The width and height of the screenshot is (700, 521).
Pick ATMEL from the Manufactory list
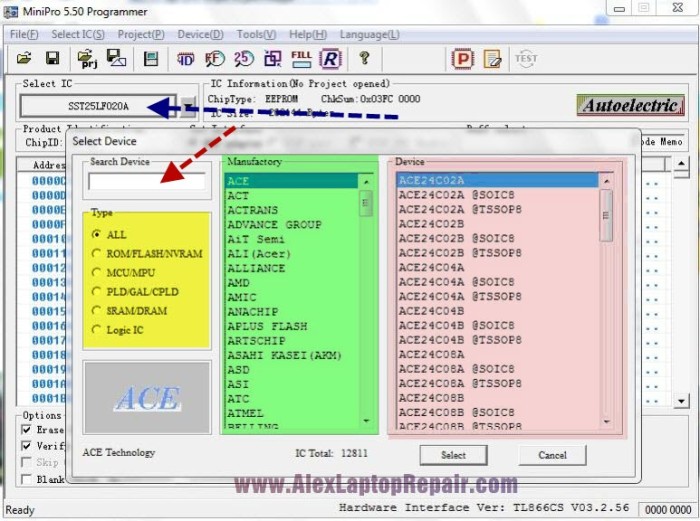coord(245,413)
